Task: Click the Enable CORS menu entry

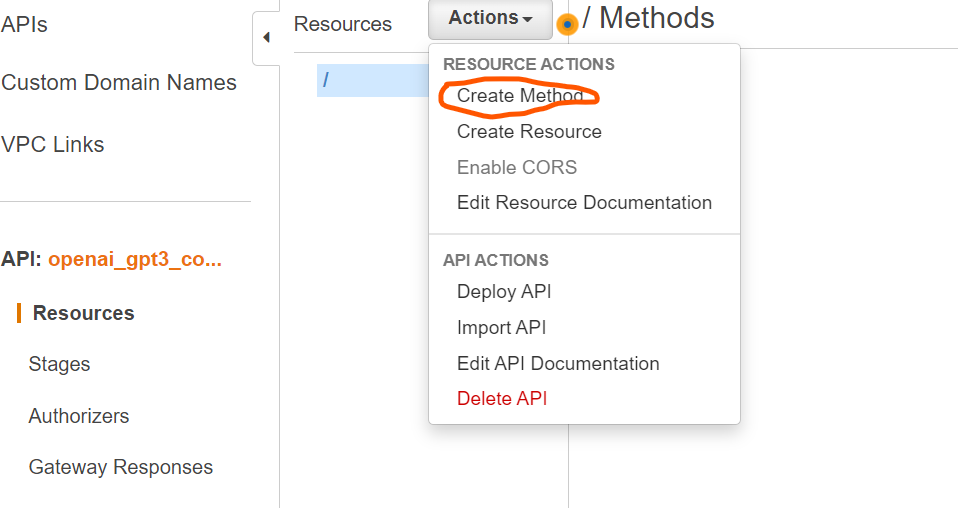Action: tap(517, 167)
